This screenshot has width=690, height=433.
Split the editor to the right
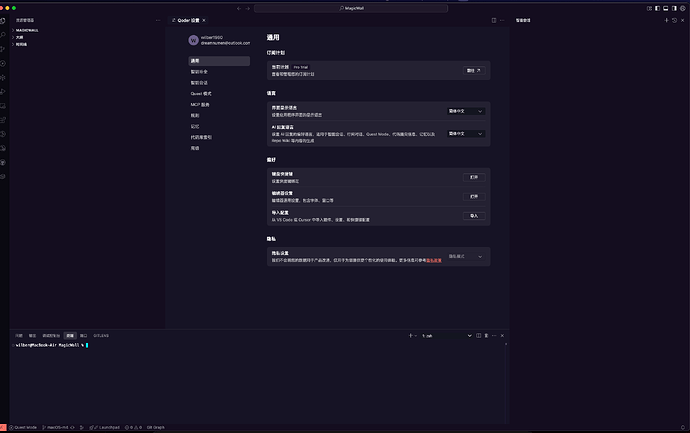(494, 20)
